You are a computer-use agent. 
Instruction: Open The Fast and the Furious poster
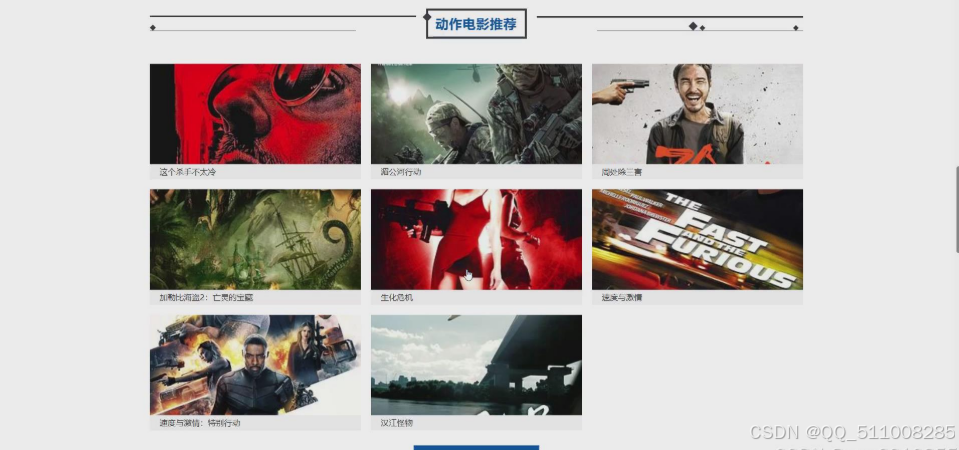tap(697, 239)
